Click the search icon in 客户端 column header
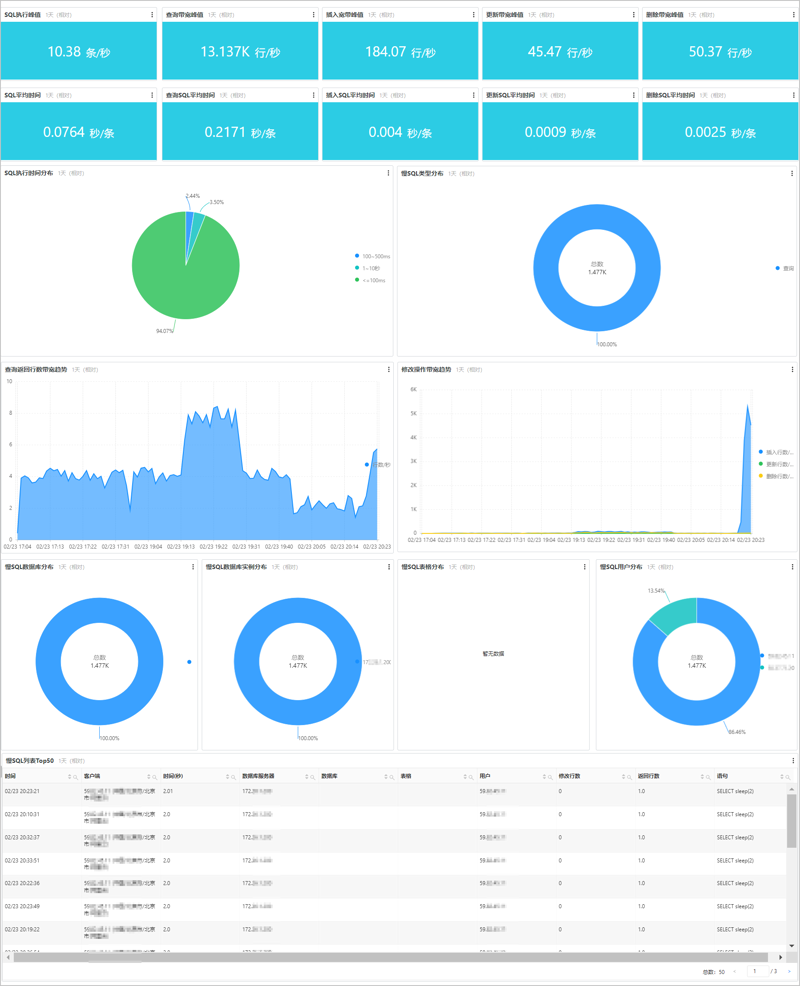The image size is (800, 986). pos(155,777)
